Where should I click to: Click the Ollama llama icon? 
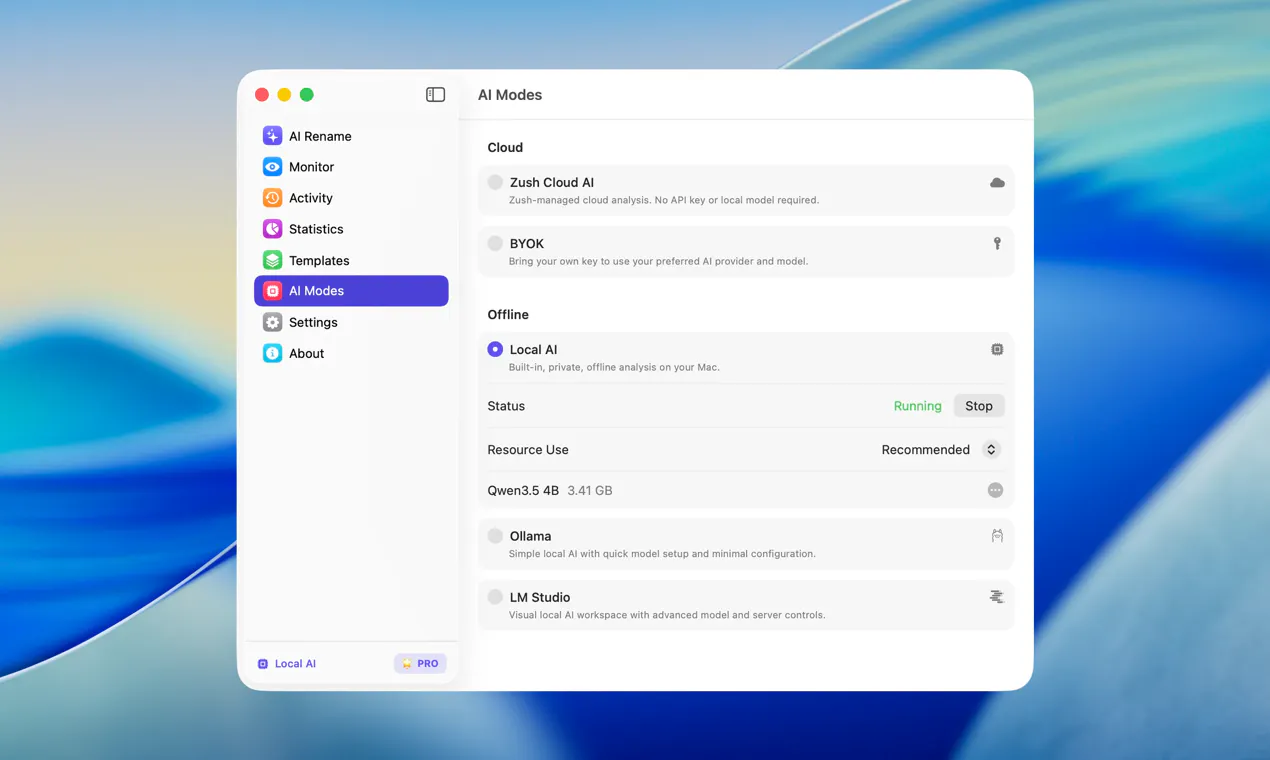(997, 536)
